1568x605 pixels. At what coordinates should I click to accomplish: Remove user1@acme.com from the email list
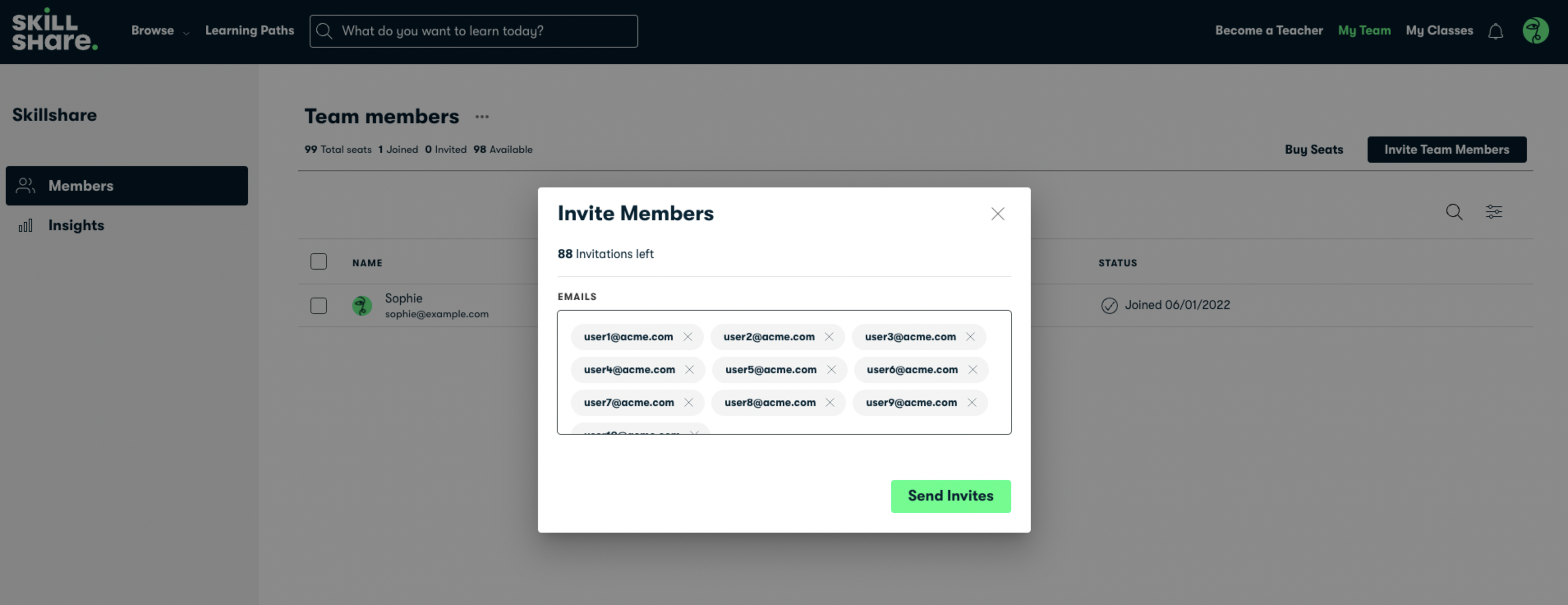[x=687, y=336]
